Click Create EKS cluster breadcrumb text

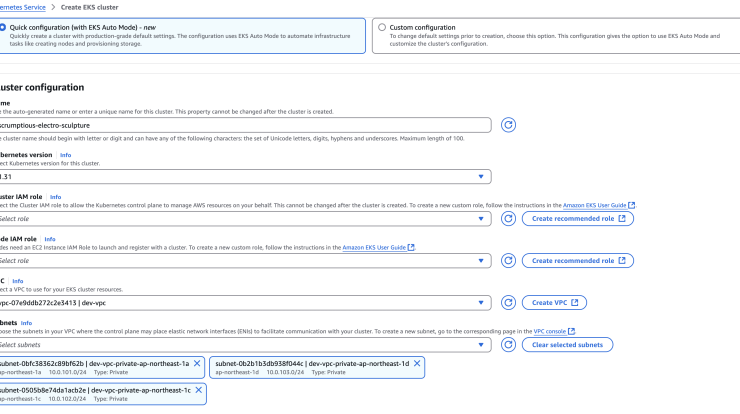(90, 7)
